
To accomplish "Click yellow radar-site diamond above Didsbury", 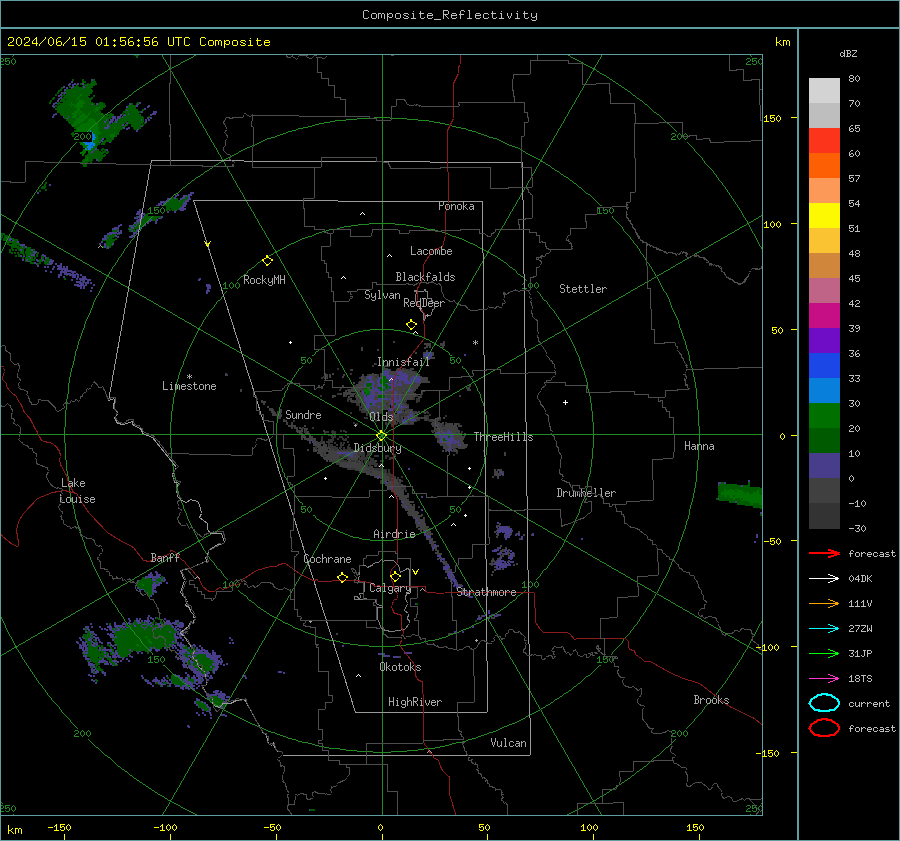I will click(381, 436).
